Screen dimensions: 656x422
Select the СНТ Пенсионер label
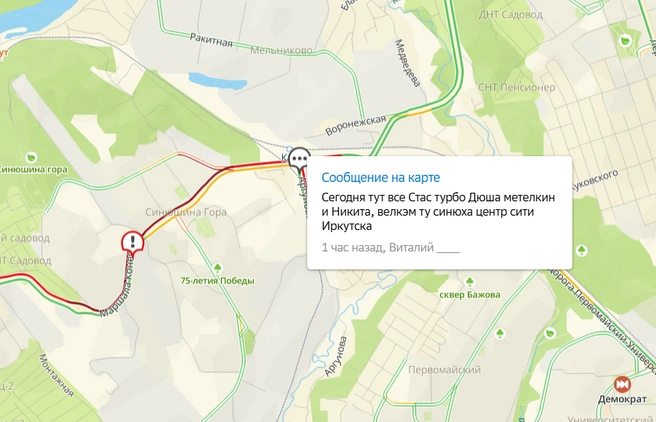pyautogui.click(x=516, y=87)
